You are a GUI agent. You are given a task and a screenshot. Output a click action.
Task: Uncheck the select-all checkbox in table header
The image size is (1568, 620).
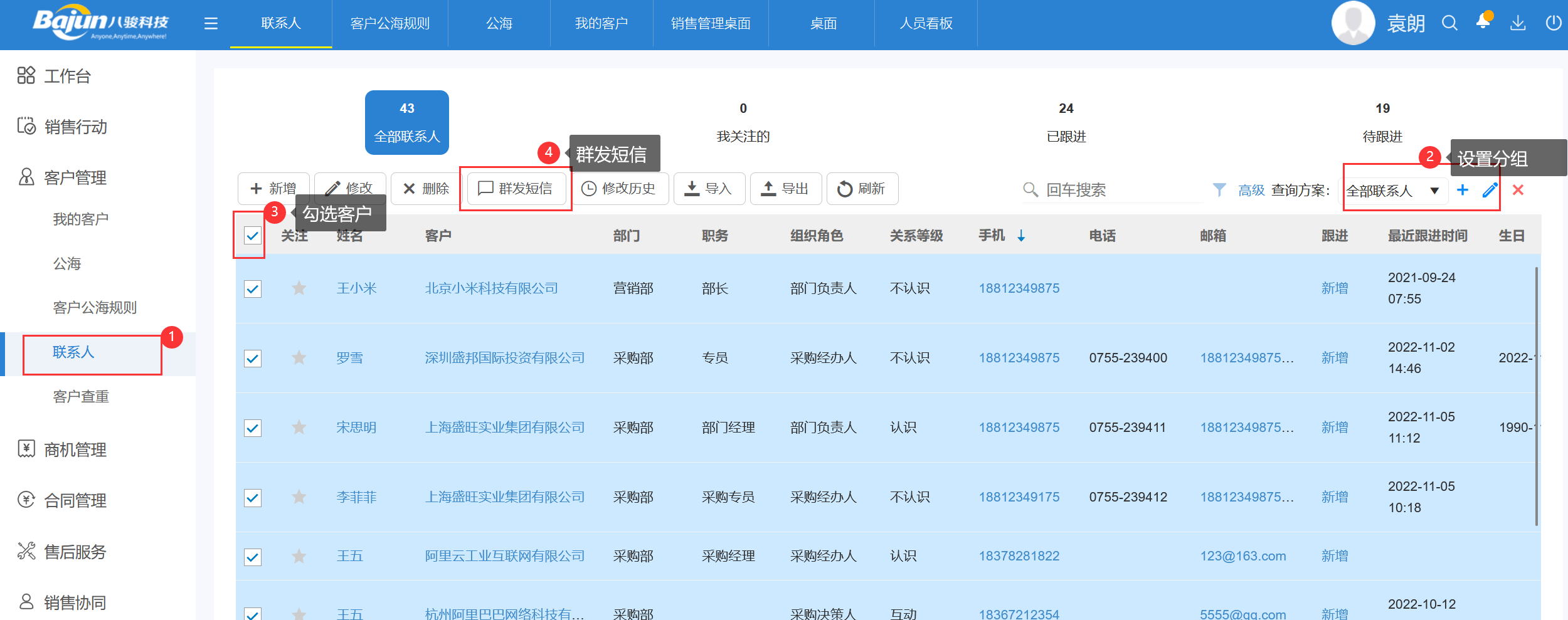(253, 236)
